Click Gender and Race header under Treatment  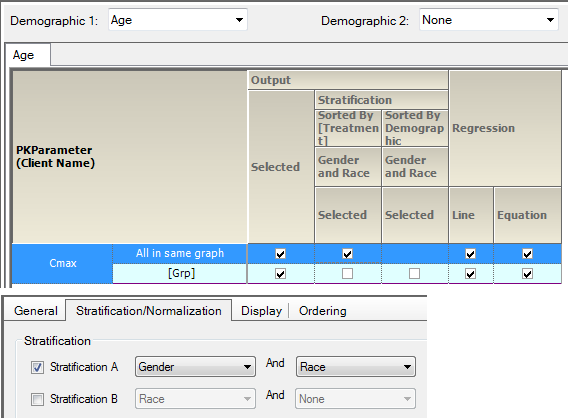coord(348,167)
